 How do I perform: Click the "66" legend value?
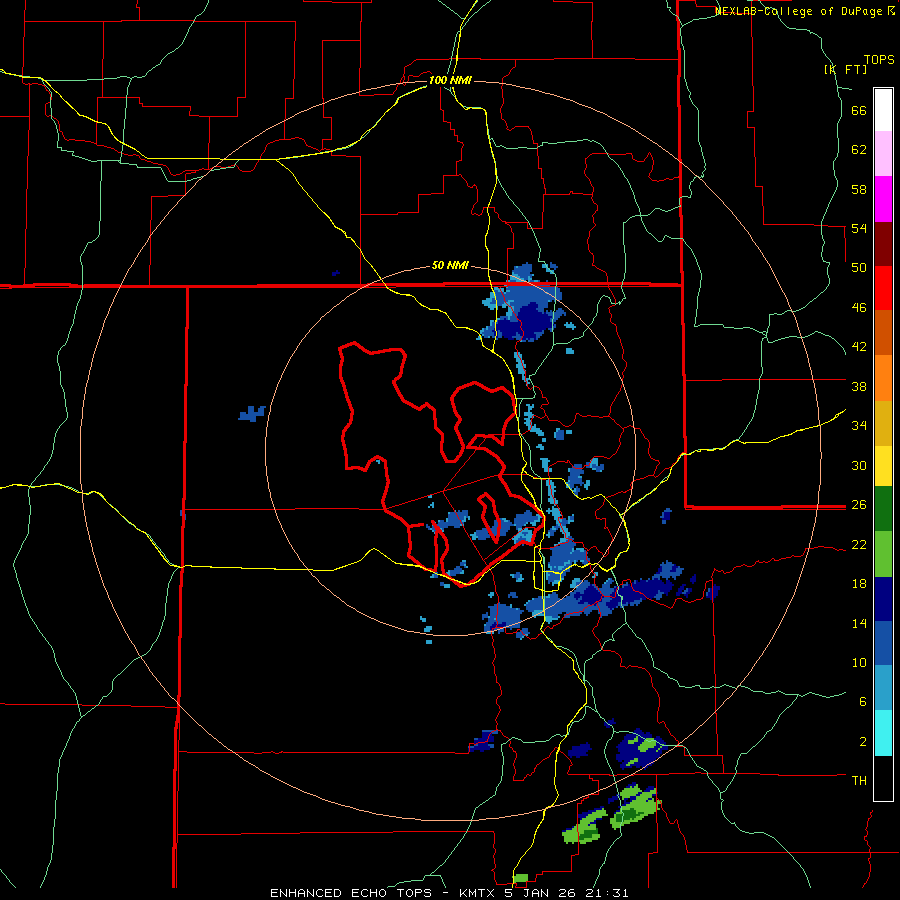click(859, 111)
